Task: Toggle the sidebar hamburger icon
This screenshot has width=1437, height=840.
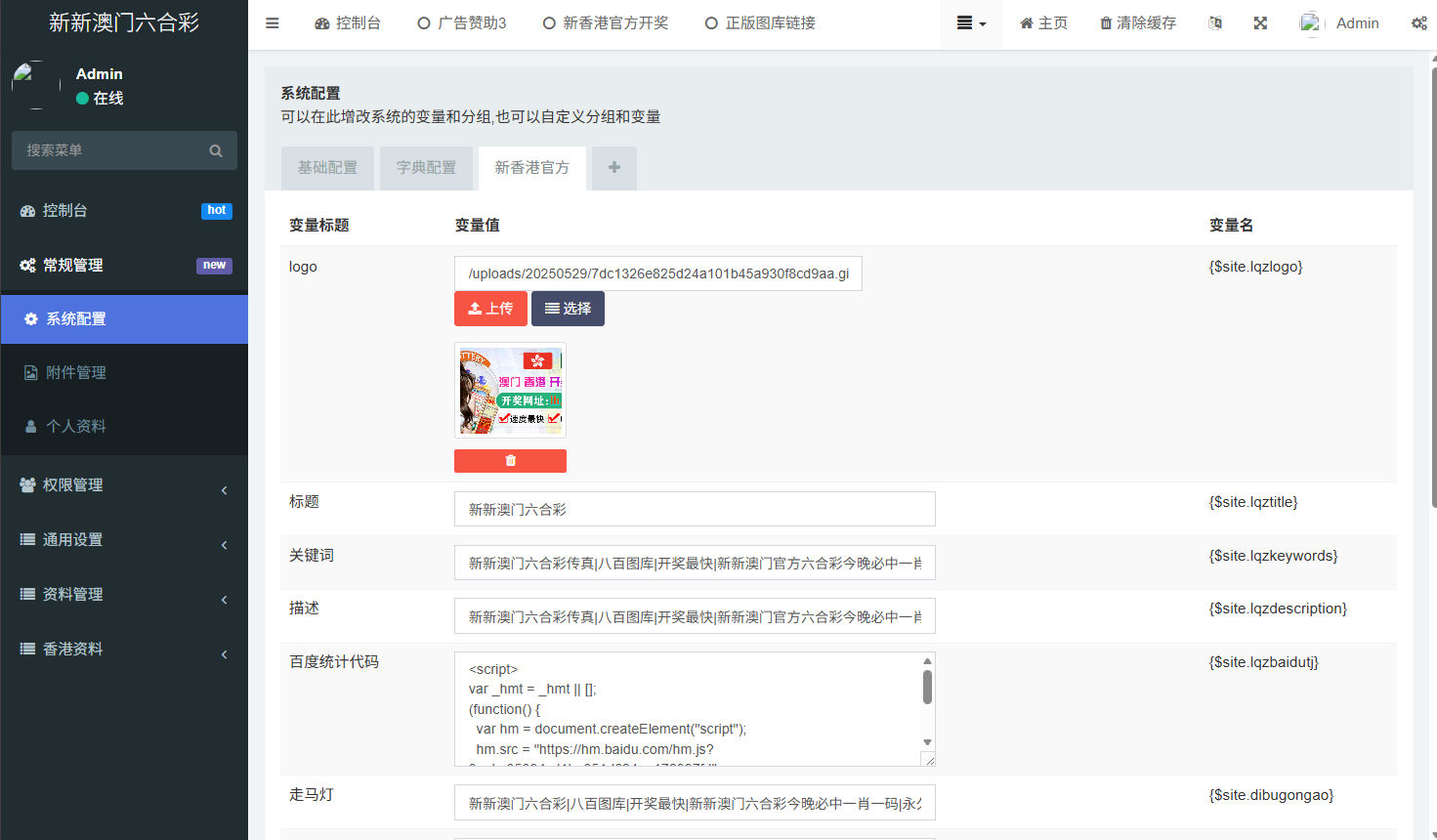Action: [x=273, y=23]
